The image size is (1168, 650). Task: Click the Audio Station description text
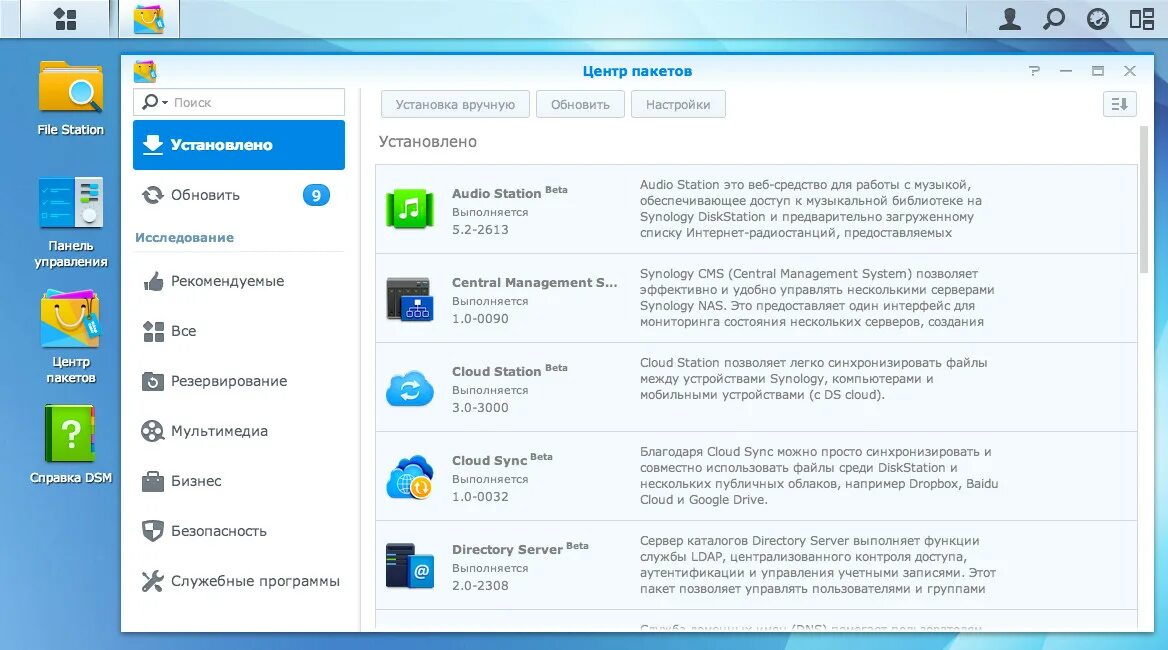[x=810, y=208]
